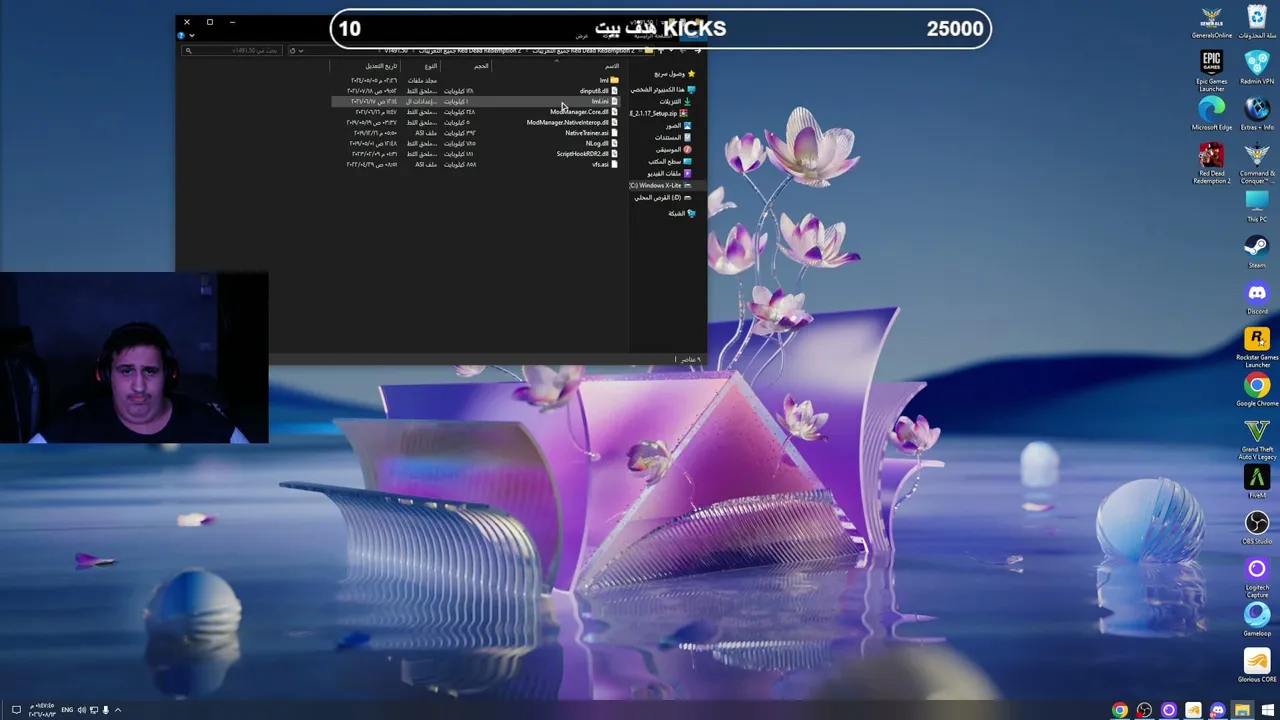Switch to OBS Studio on the taskbar
1280x720 pixels.
(x=1144, y=710)
